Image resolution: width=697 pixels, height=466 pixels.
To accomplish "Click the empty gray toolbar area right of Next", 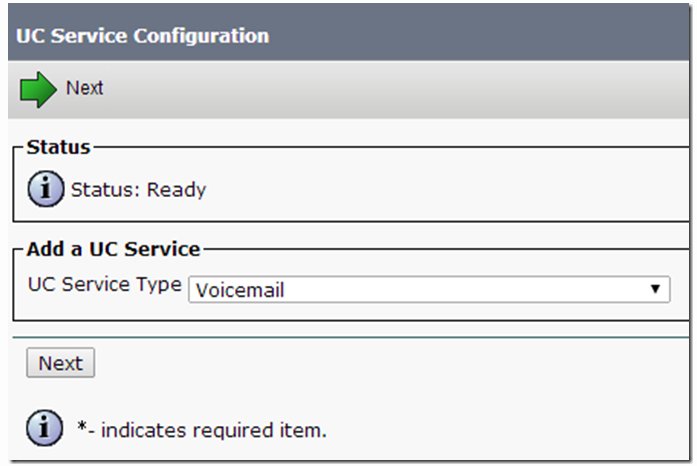I will tap(396, 89).
